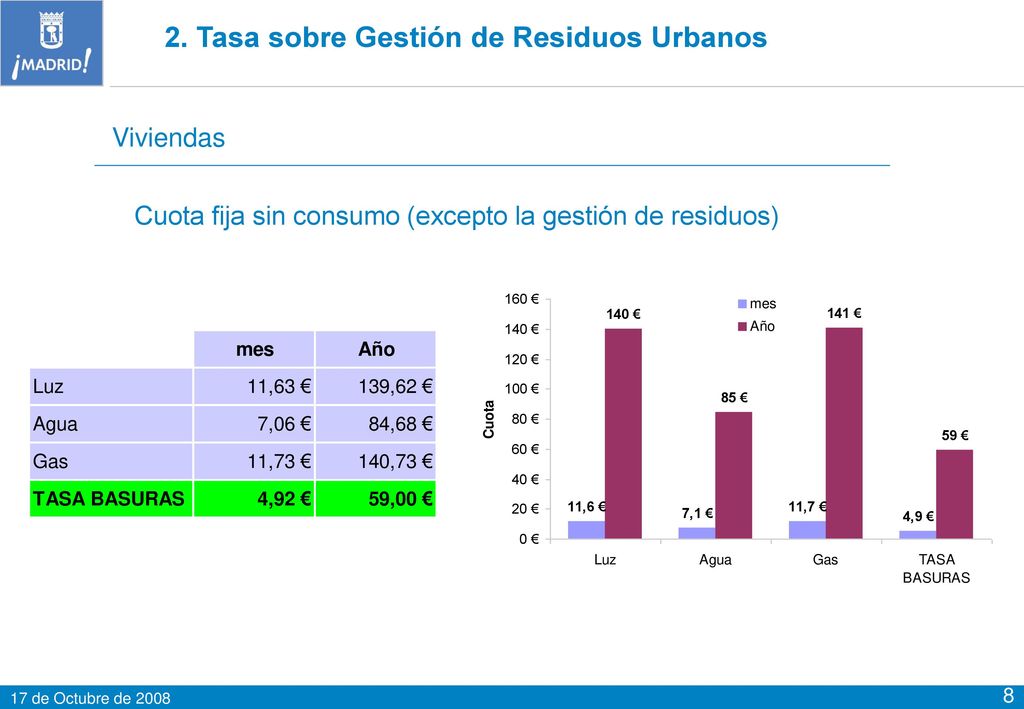Click the Luz monthly bar labeled 11,6 €
Viewport: 1024px width, 709px height.
(x=586, y=530)
